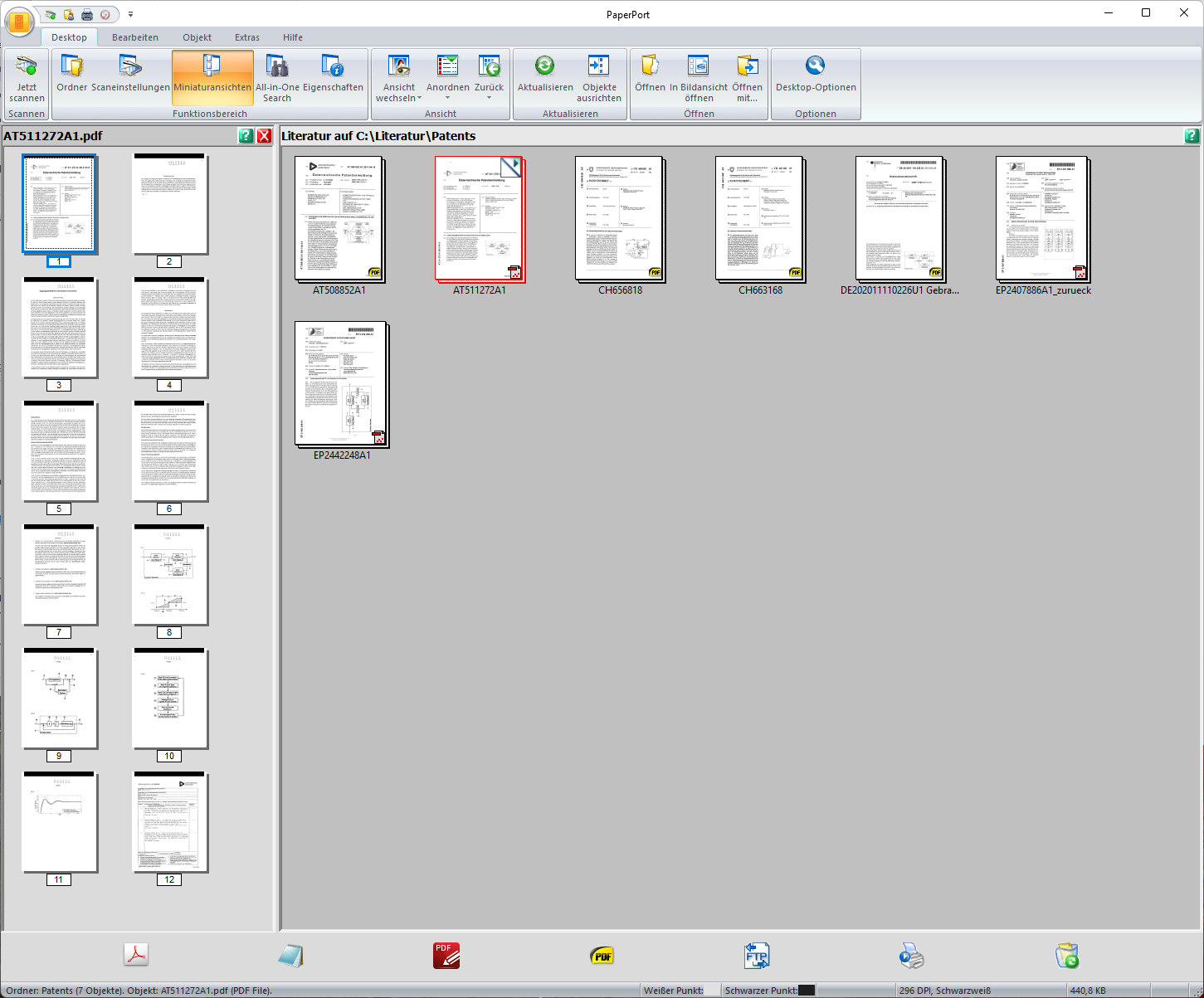Click '296 DPI, Schwarzweiß' in status bar
The height and width of the screenshot is (998, 1204).
945,991
